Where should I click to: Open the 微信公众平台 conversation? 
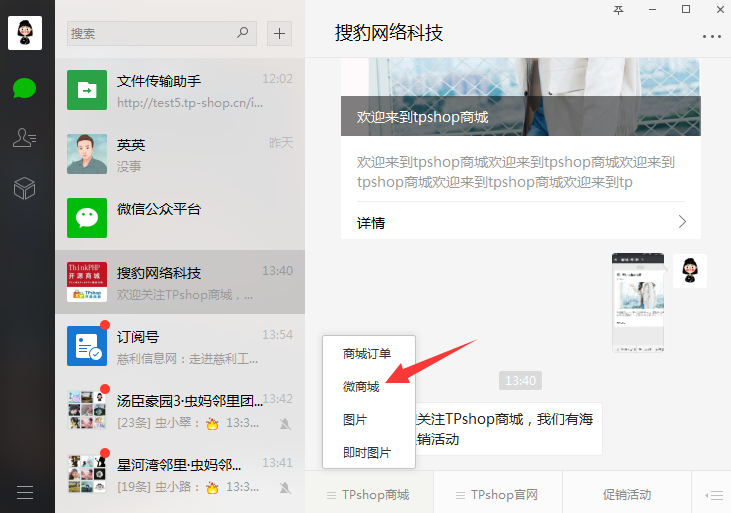click(180, 218)
